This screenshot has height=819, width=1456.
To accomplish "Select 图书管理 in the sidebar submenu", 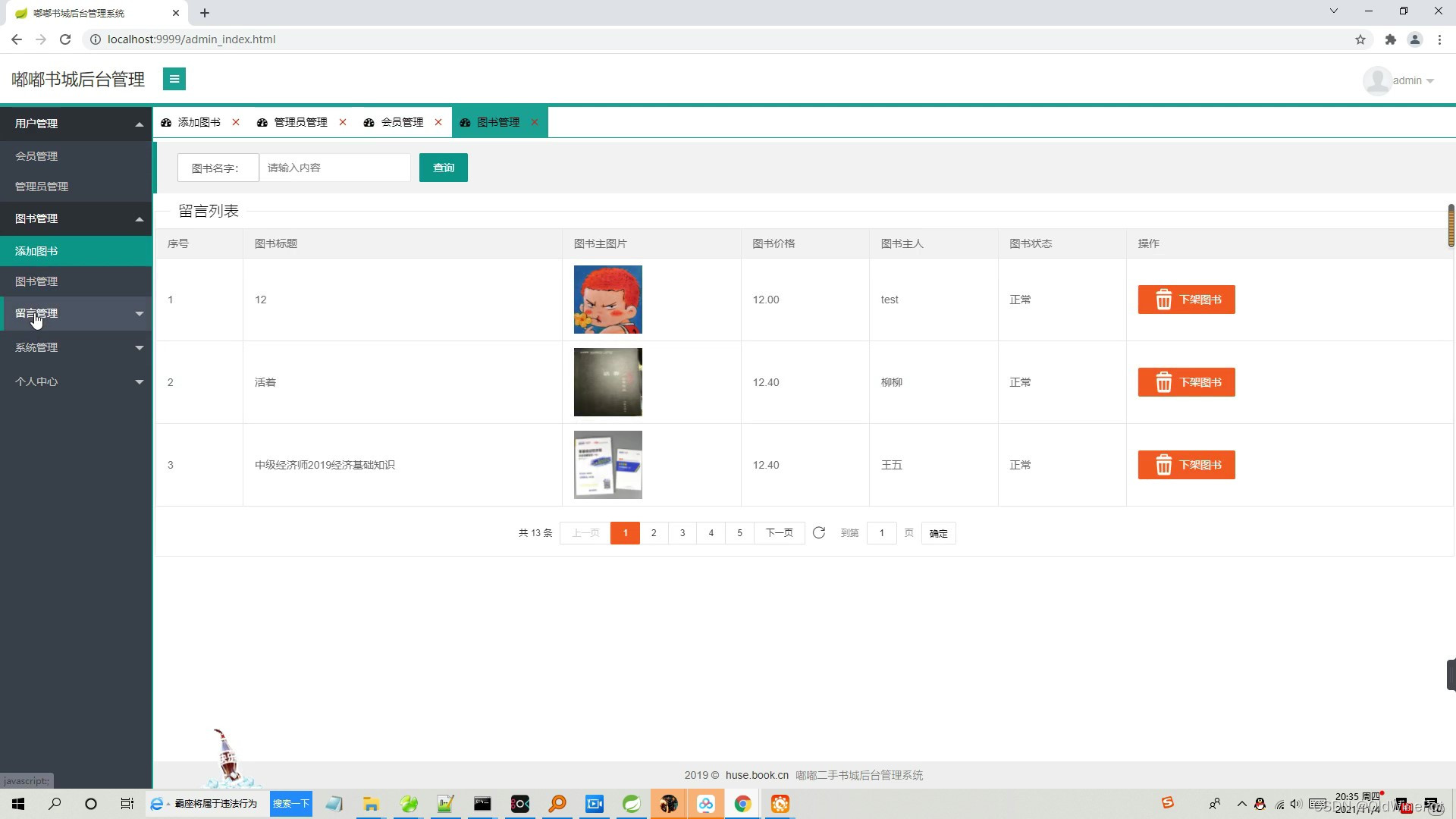I will pos(36,281).
